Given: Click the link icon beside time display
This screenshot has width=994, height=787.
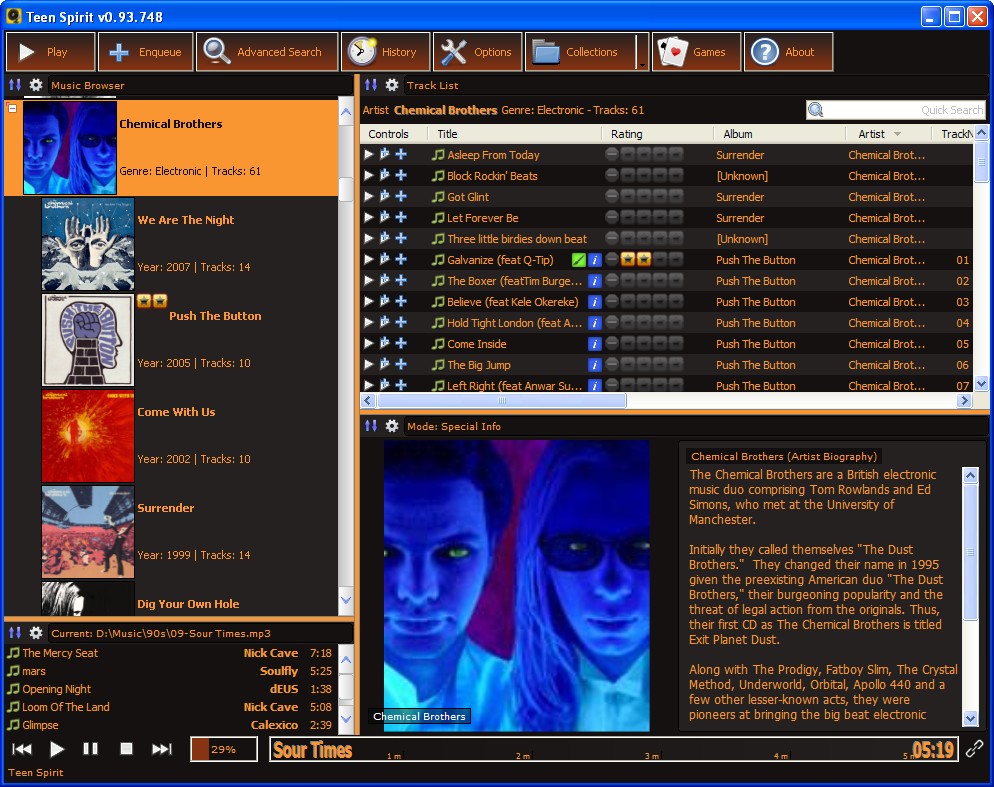Looking at the screenshot, I should click(975, 749).
